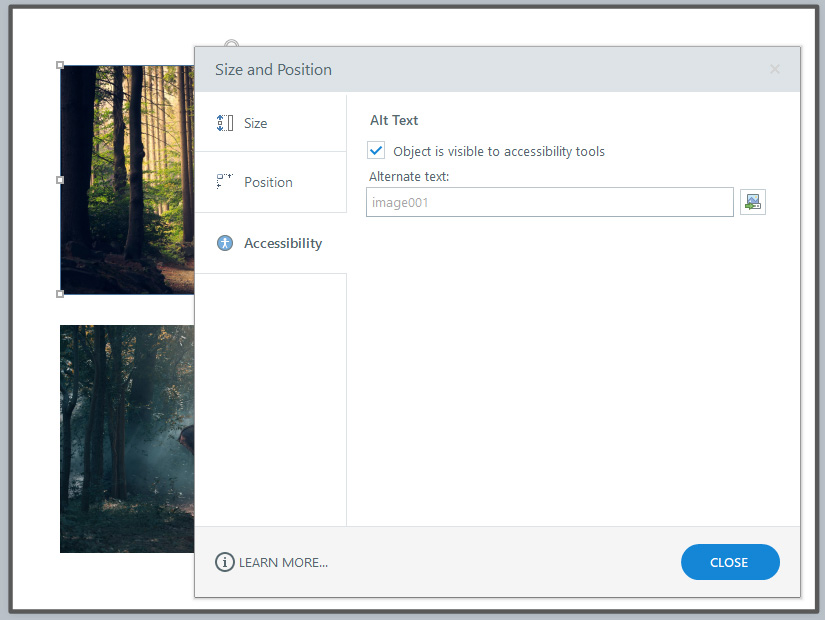
Task: Open the Position tab
Action: (x=268, y=182)
